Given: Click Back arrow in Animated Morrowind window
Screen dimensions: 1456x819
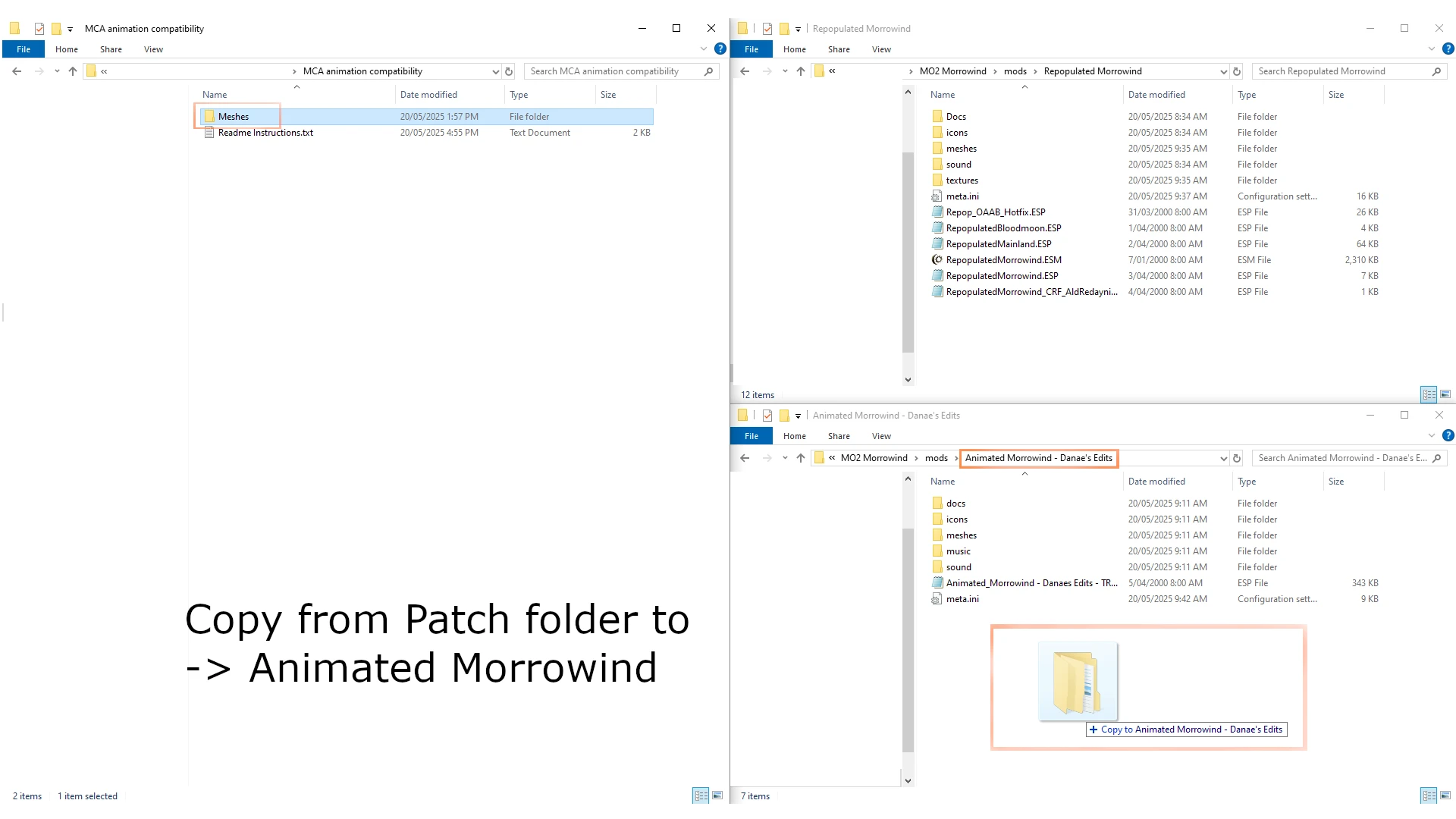Looking at the screenshot, I should pyautogui.click(x=745, y=458).
